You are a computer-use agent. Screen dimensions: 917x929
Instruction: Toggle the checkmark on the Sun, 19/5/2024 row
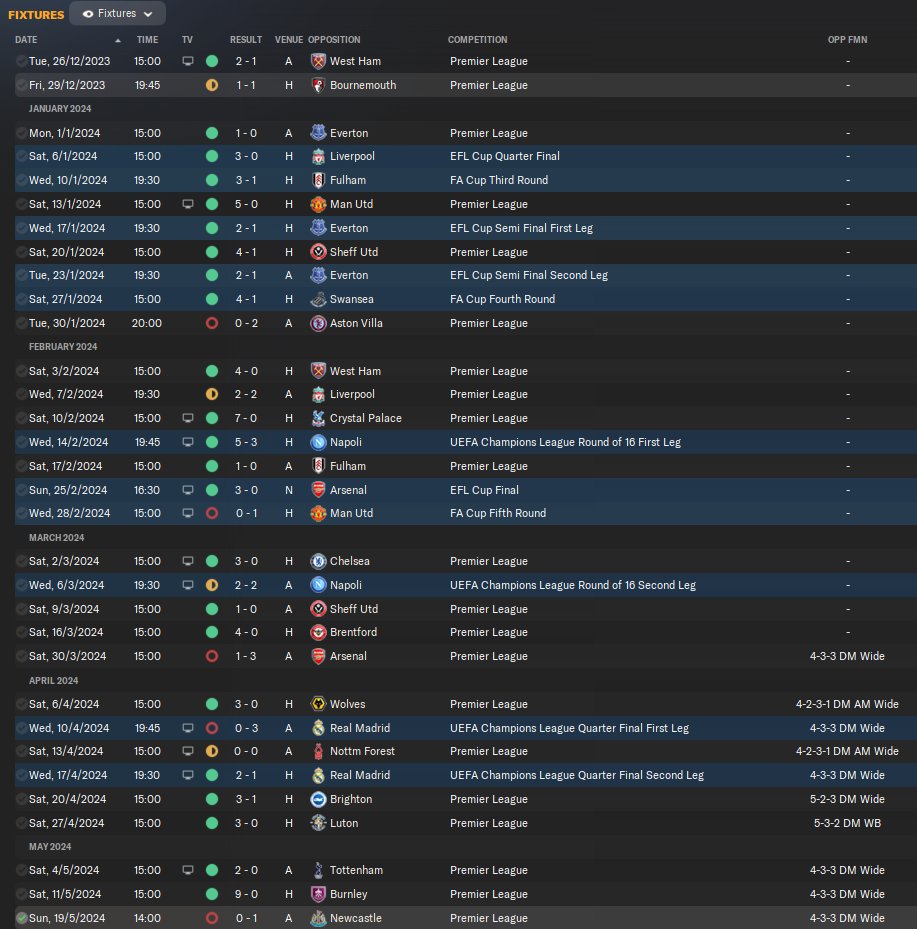[x=22, y=918]
